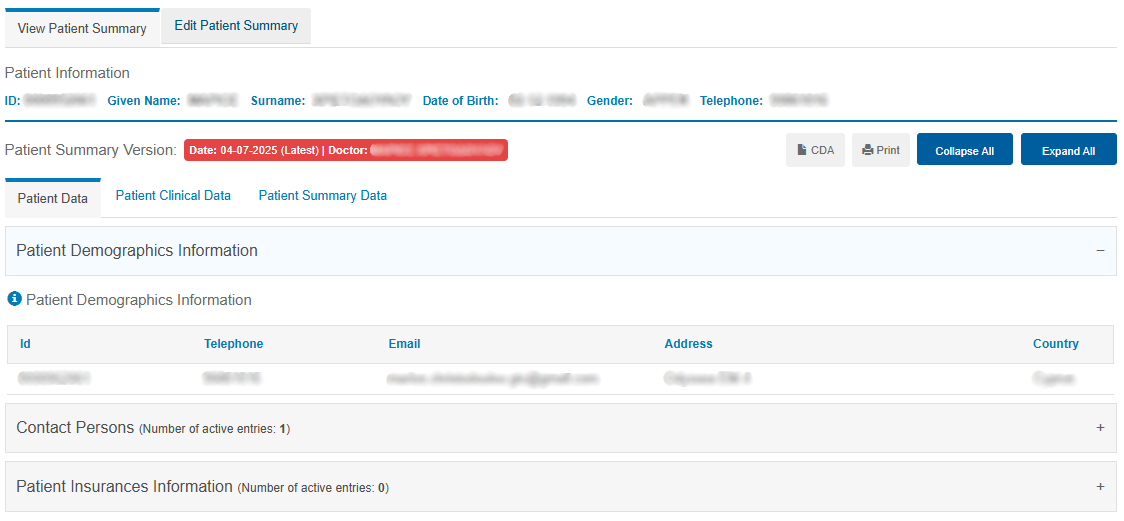The width and height of the screenshot is (1124, 521).
Task: Click the Address column header
Action: tap(688, 344)
